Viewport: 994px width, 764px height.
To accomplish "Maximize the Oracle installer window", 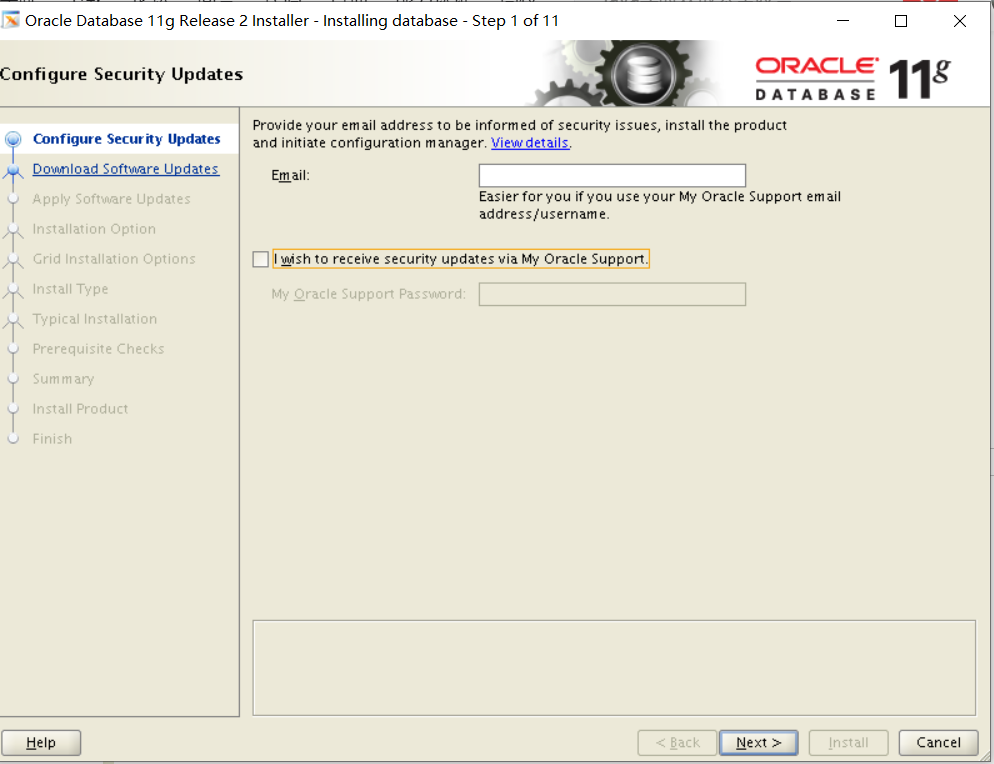I will pyautogui.click(x=901, y=21).
